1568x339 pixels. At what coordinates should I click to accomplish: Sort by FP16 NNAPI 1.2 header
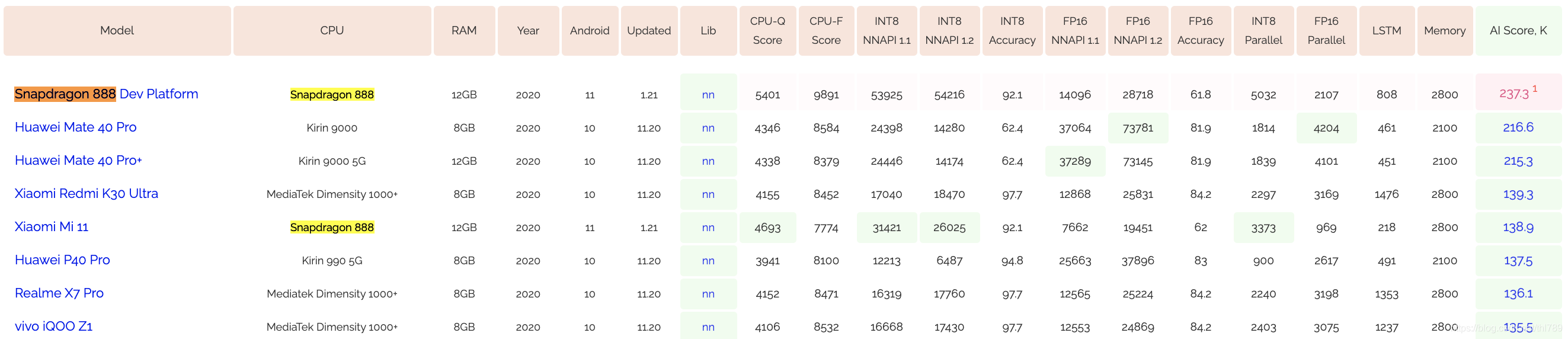(x=1138, y=30)
